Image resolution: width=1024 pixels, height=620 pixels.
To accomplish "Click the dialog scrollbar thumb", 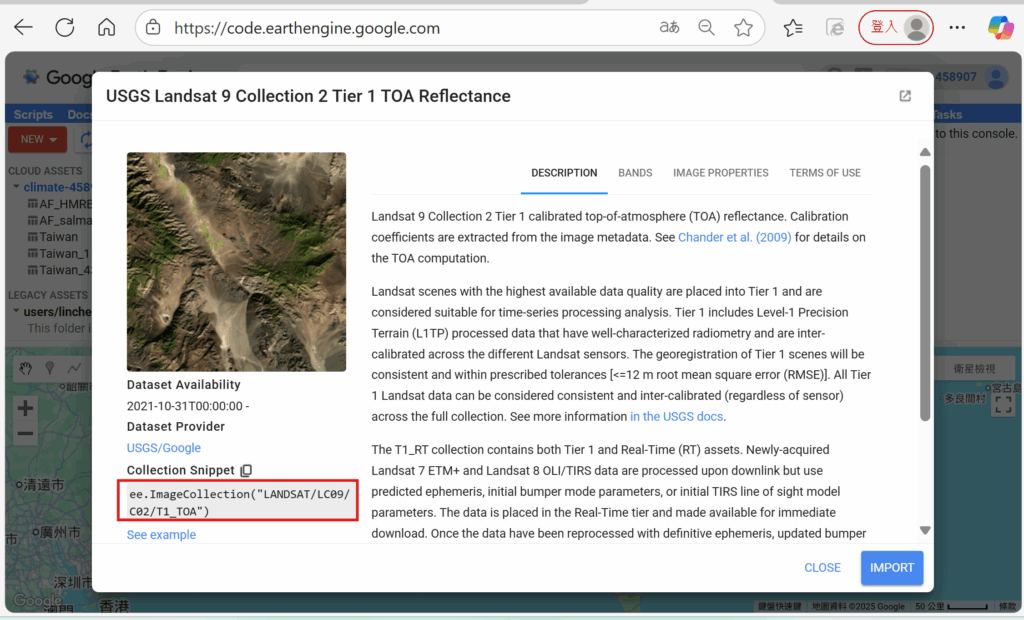I will pos(925,293).
